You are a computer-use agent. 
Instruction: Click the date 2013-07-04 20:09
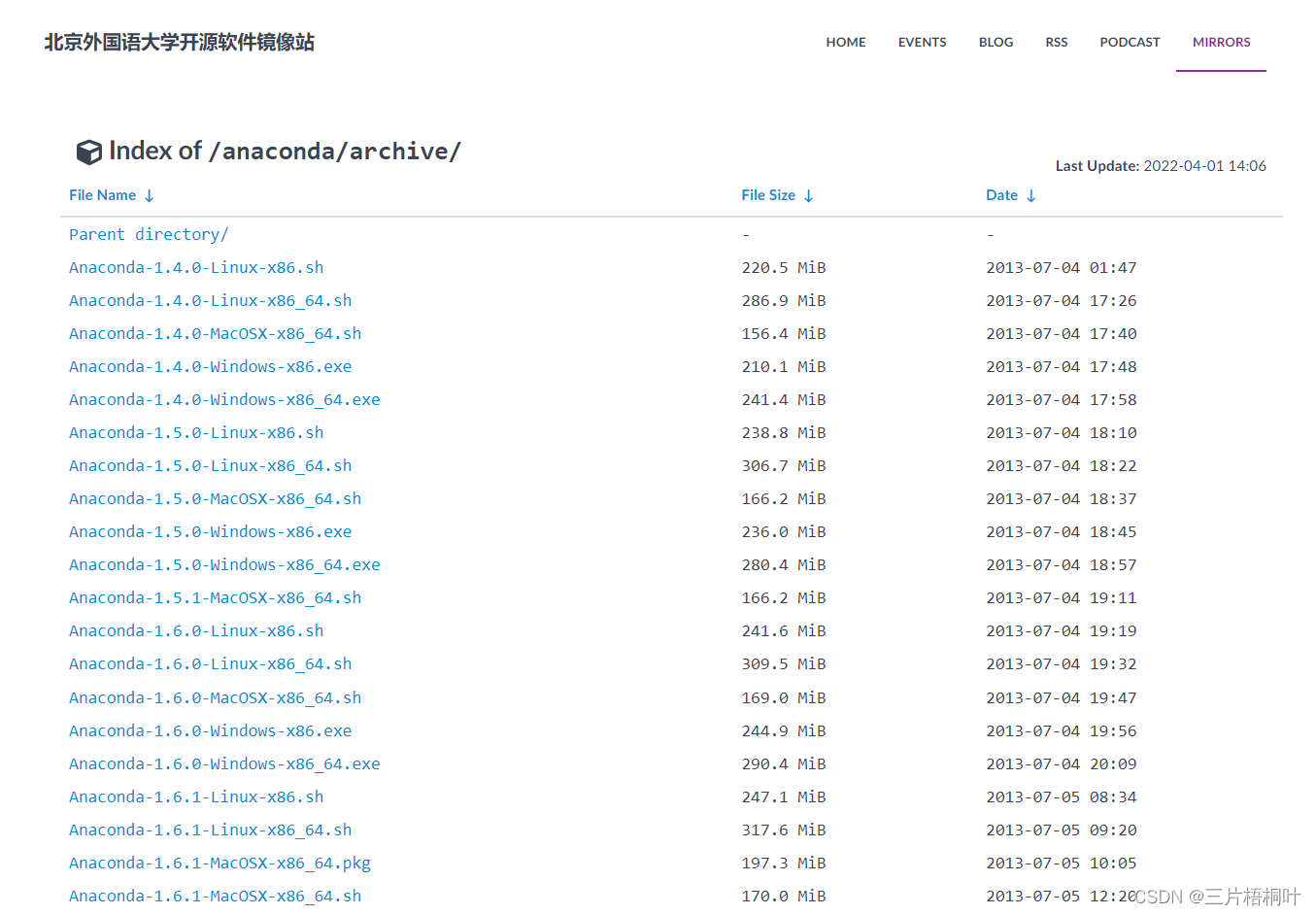(1062, 763)
